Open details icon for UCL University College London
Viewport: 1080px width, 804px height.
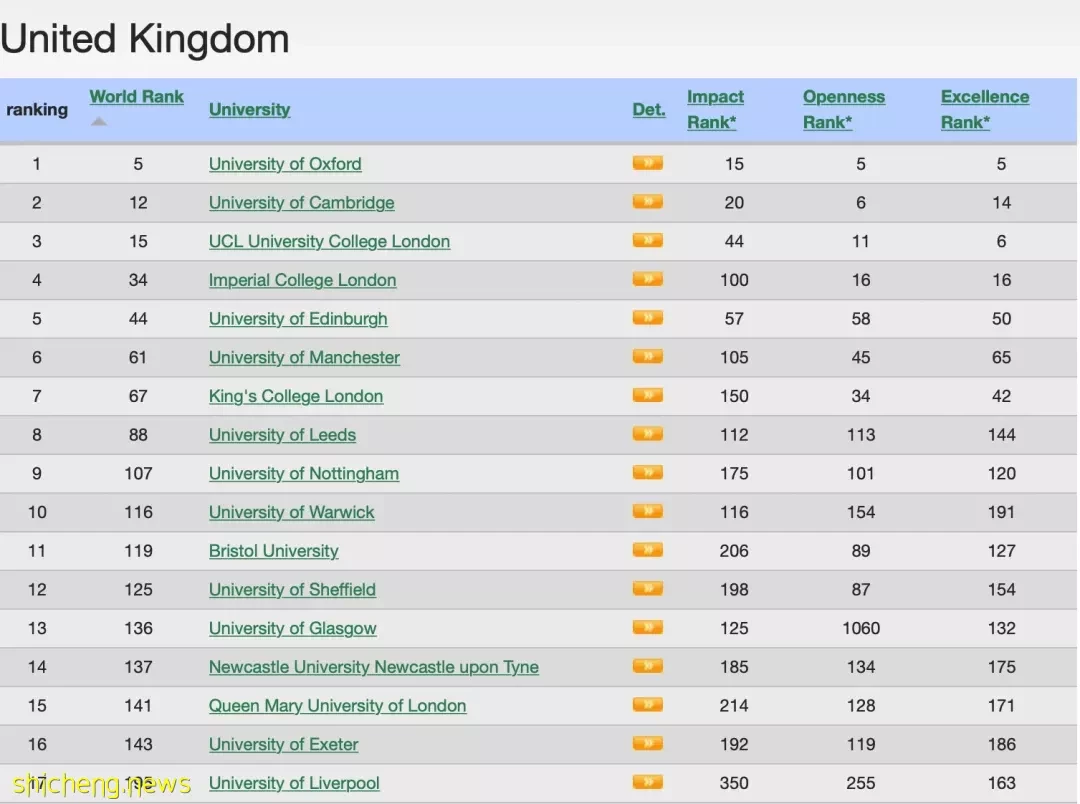pos(647,240)
